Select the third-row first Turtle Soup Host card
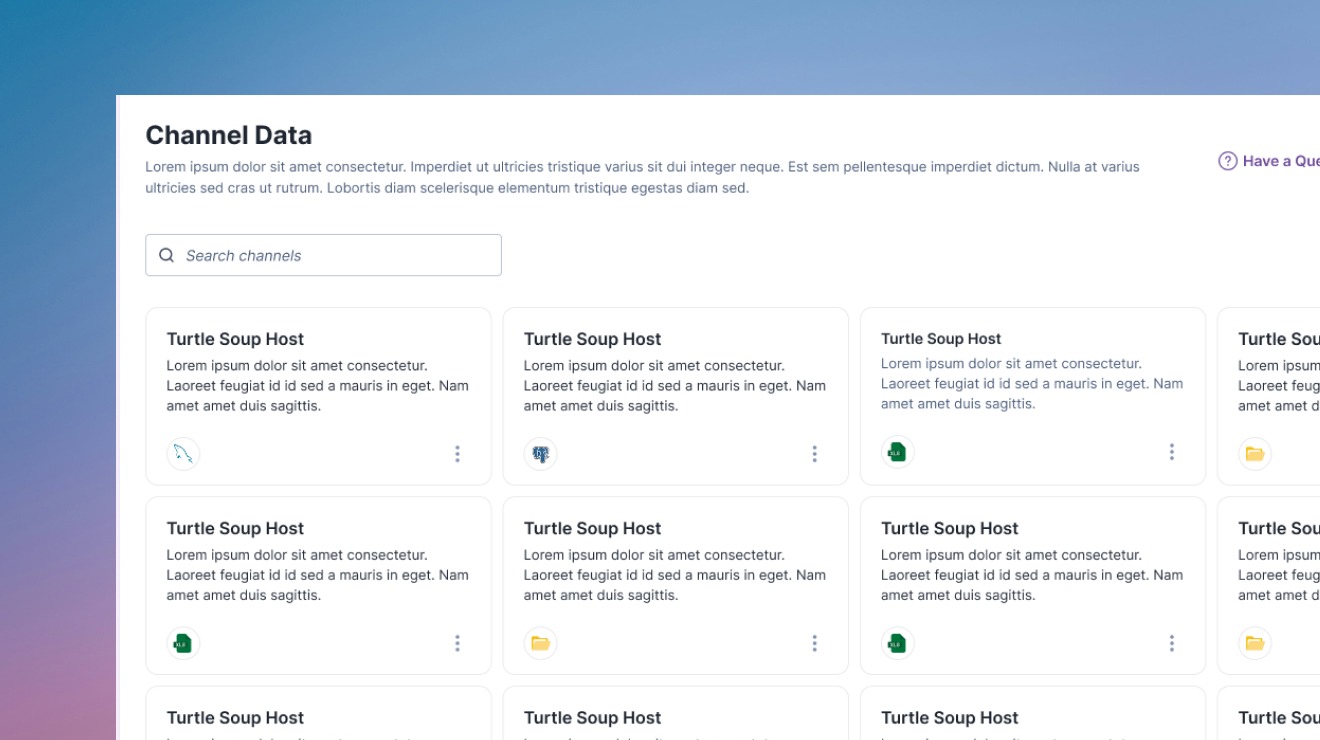This screenshot has height=740, width=1320. click(x=318, y=713)
